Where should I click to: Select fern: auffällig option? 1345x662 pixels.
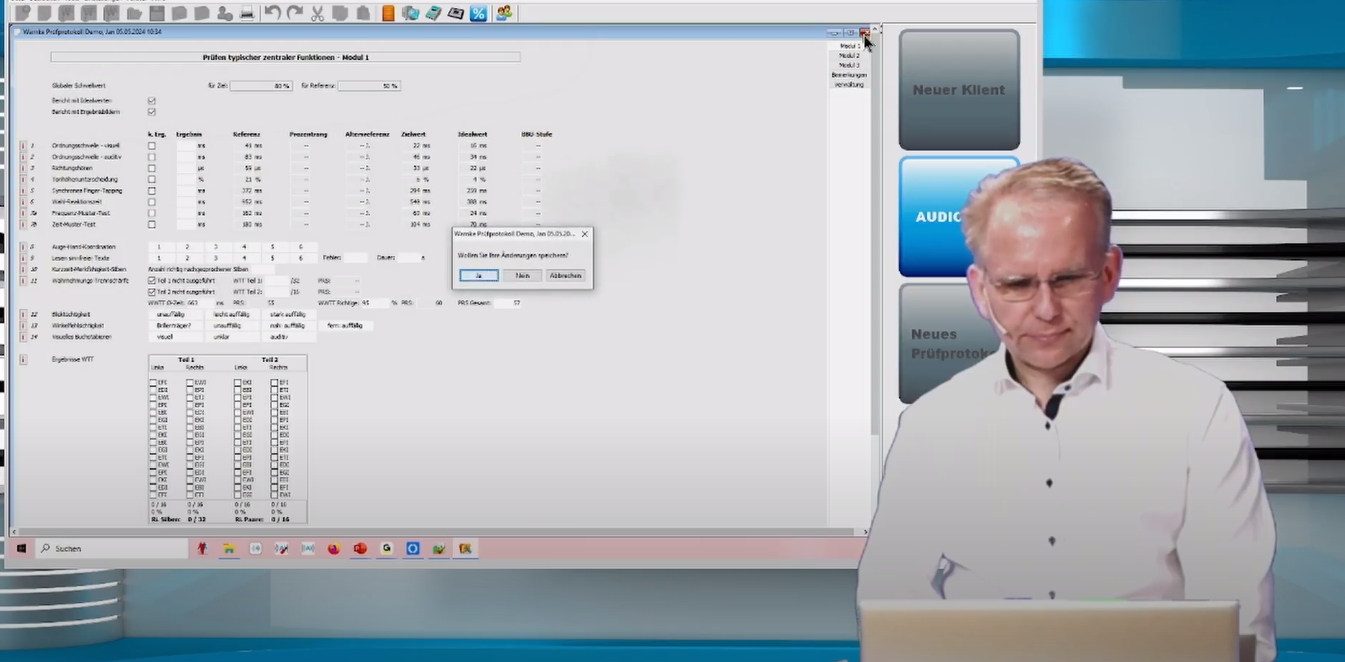[x=345, y=325]
